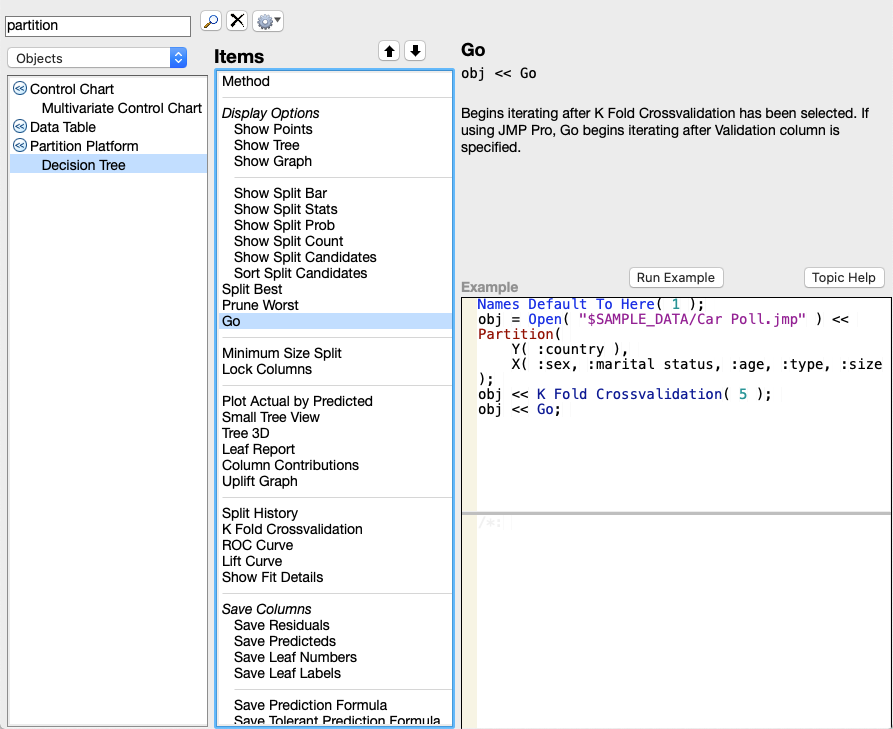This screenshot has width=893, height=729.
Task: Collapse the Data Table node icon
Action: pos(19,127)
